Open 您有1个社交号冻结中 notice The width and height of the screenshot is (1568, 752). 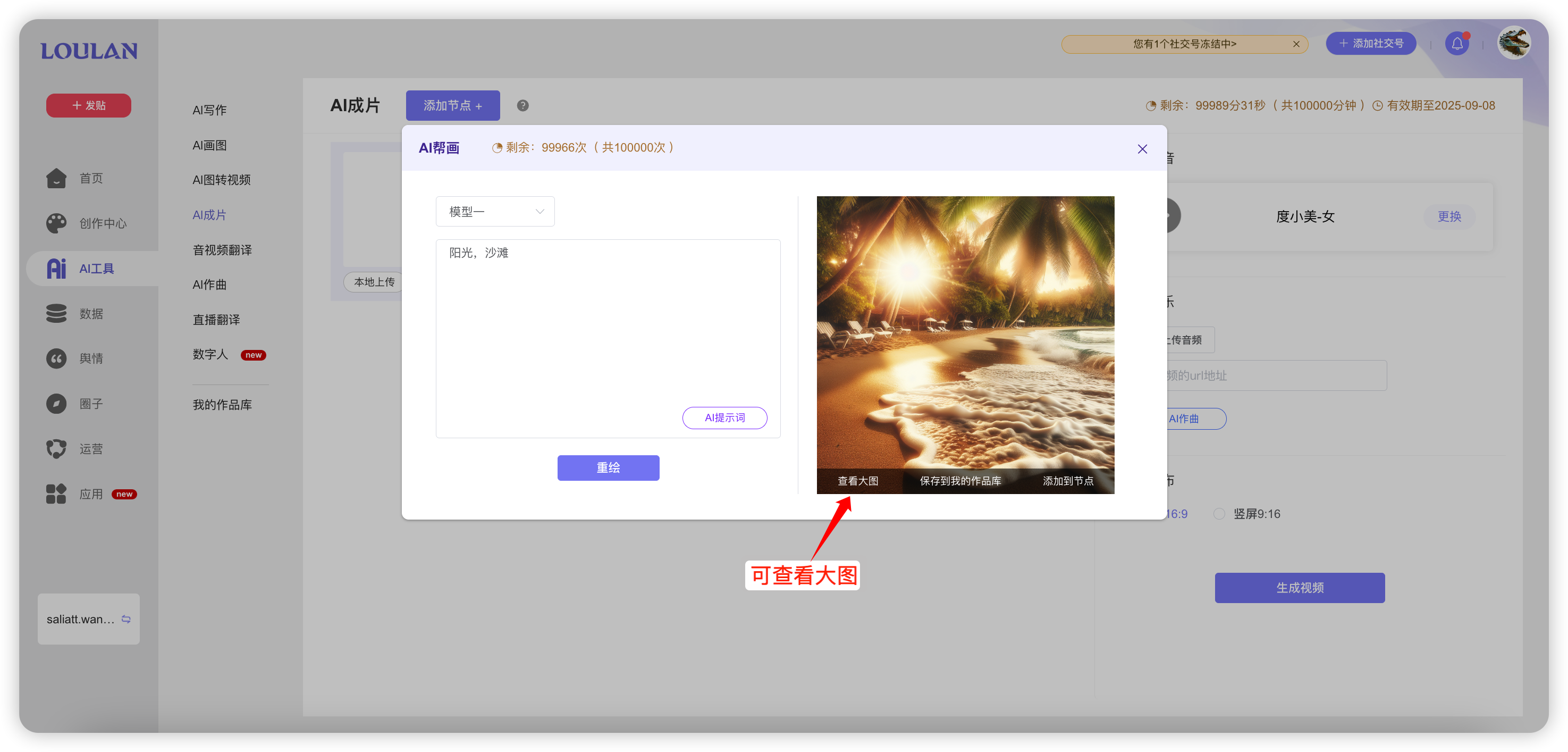(1185, 44)
